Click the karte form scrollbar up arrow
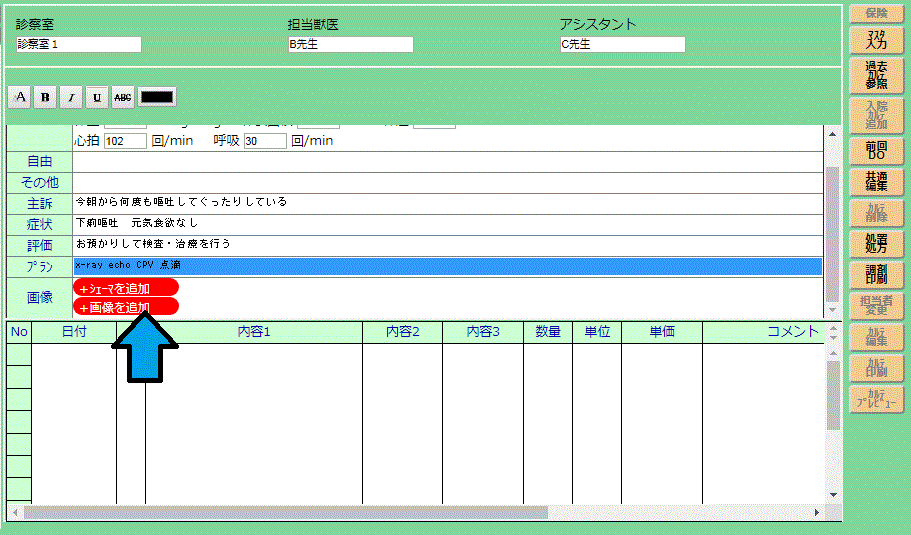911x535 pixels. pyautogui.click(x=833, y=134)
